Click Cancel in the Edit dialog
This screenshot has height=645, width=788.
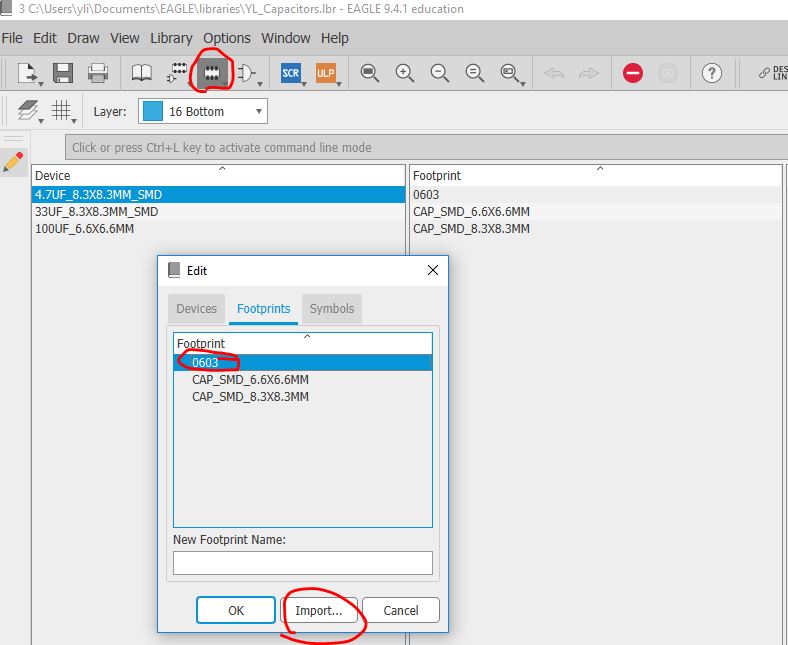click(x=400, y=610)
